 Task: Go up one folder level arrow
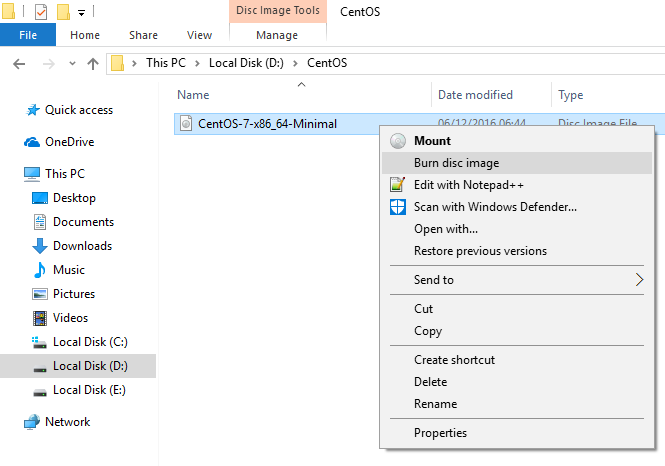pos(93,64)
